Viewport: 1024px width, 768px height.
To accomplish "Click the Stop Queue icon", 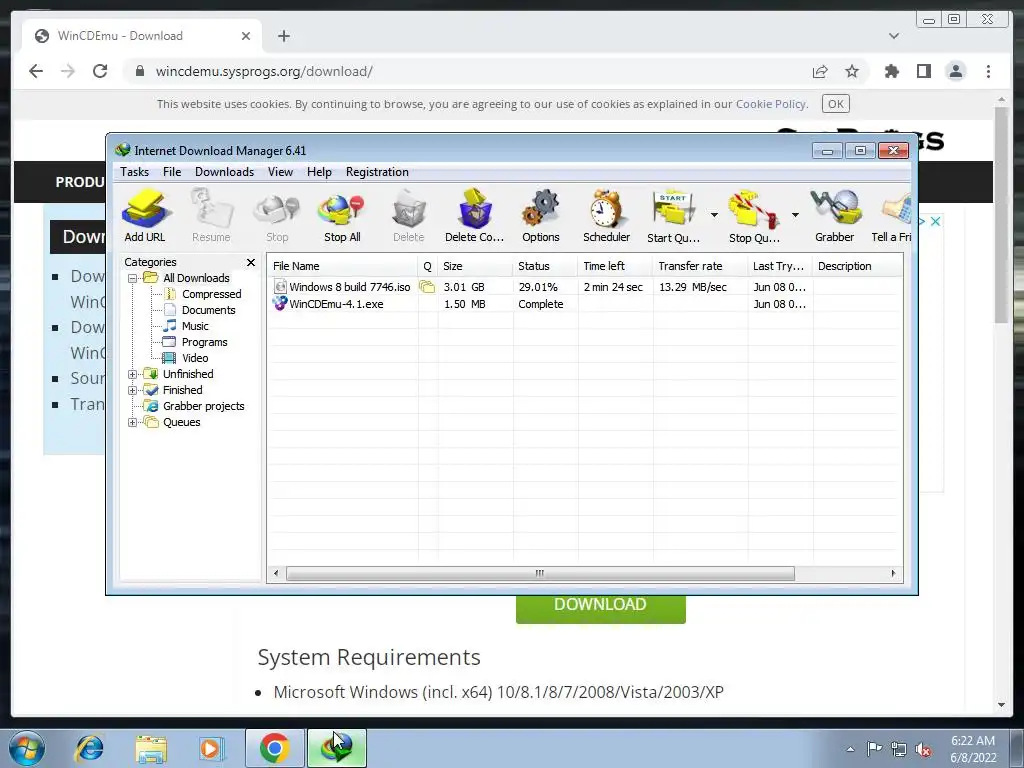I will pyautogui.click(x=754, y=216).
